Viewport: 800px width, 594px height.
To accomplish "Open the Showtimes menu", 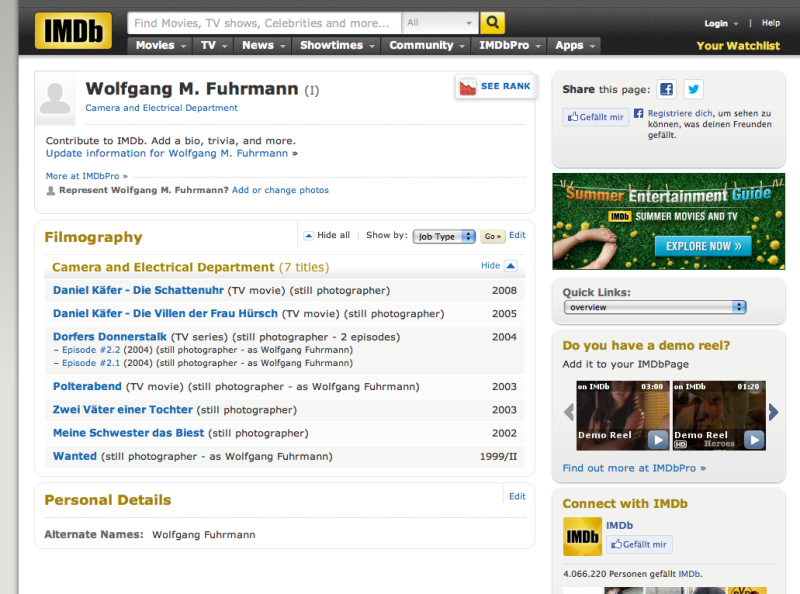I will tap(337, 45).
